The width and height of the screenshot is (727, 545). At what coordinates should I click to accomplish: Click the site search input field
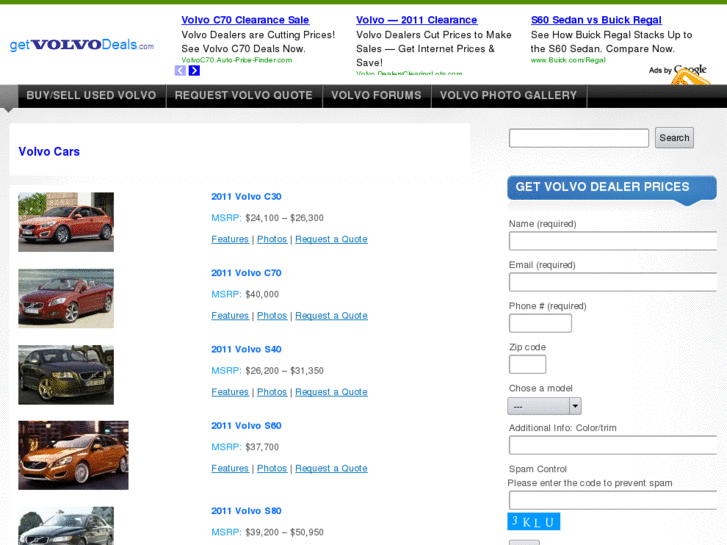click(x=579, y=138)
